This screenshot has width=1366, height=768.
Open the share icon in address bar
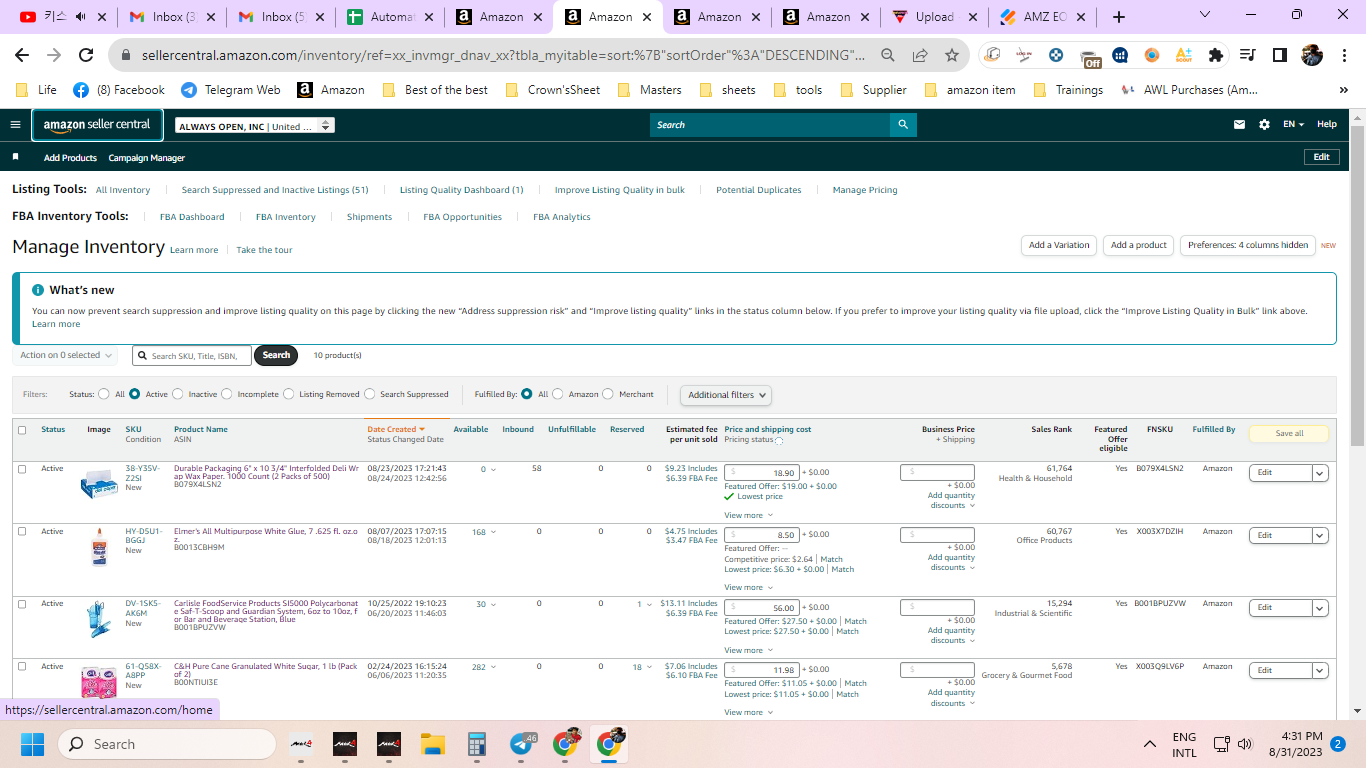(x=920, y=55)
